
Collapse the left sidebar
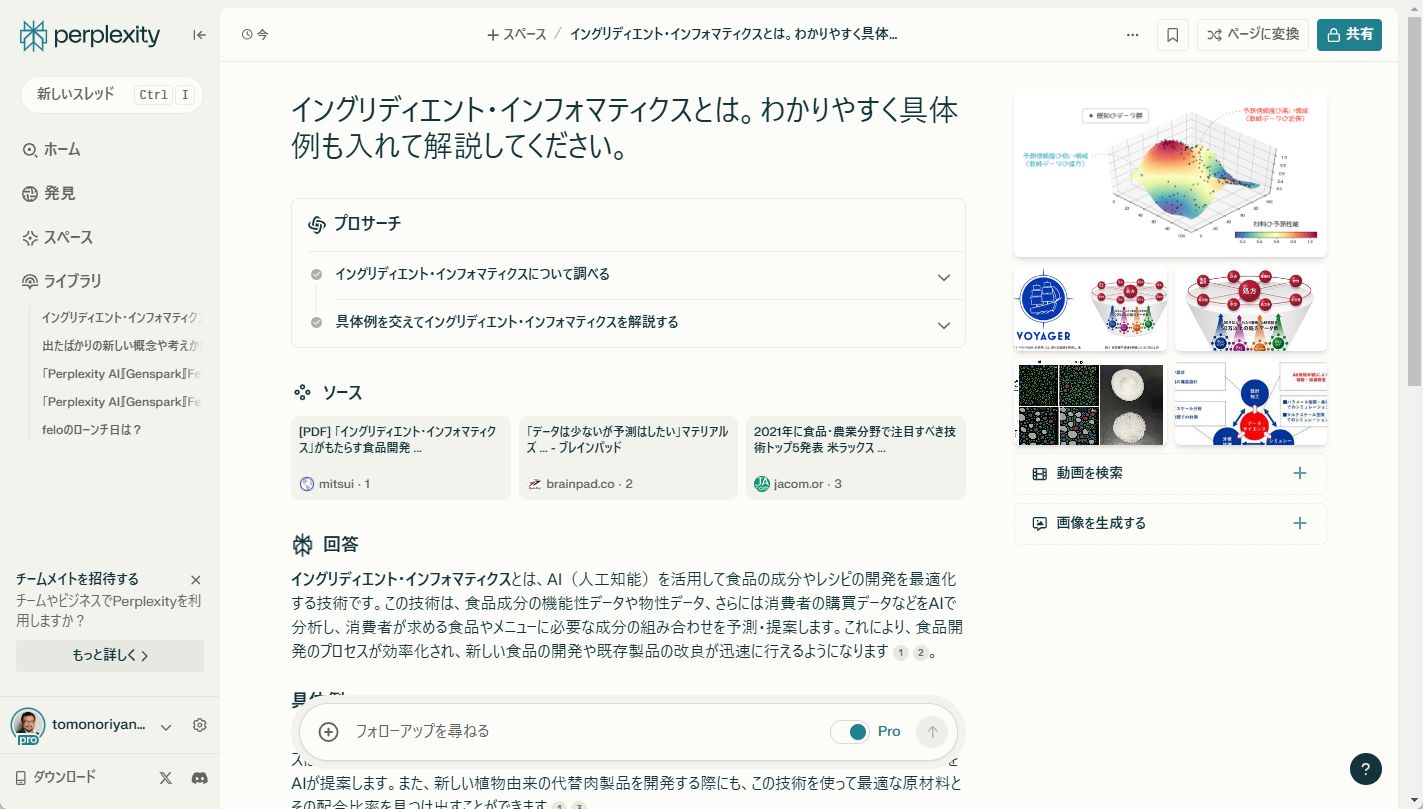point(199,34)
